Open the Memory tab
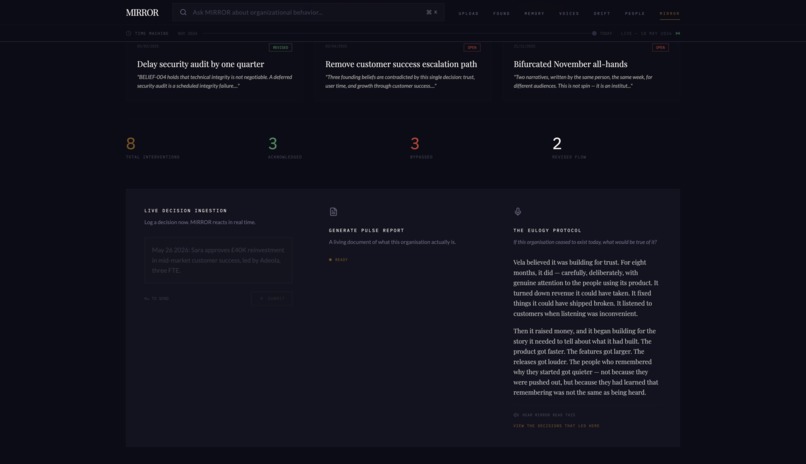 point(534,13)
